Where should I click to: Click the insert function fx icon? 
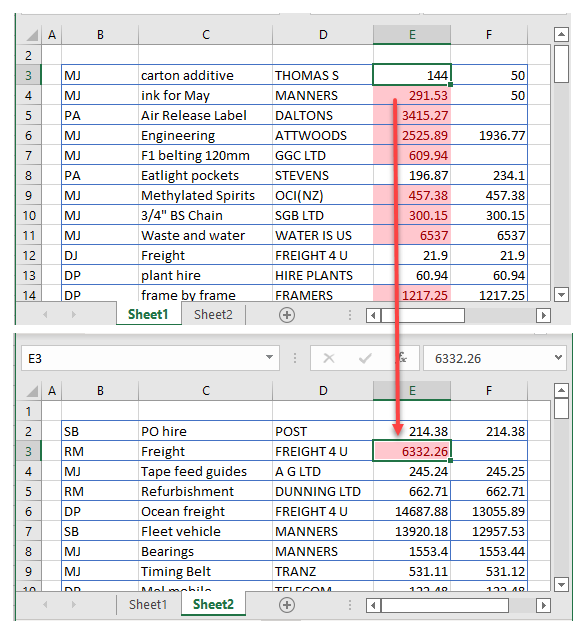pos(403,358)
